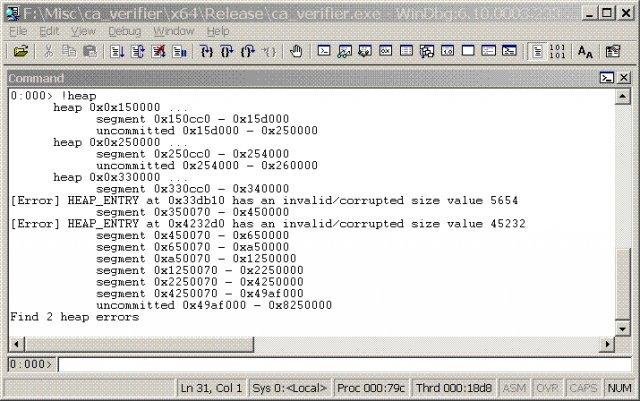Open the Edit menu
The image size is (640, 401).
click(49, 31)
